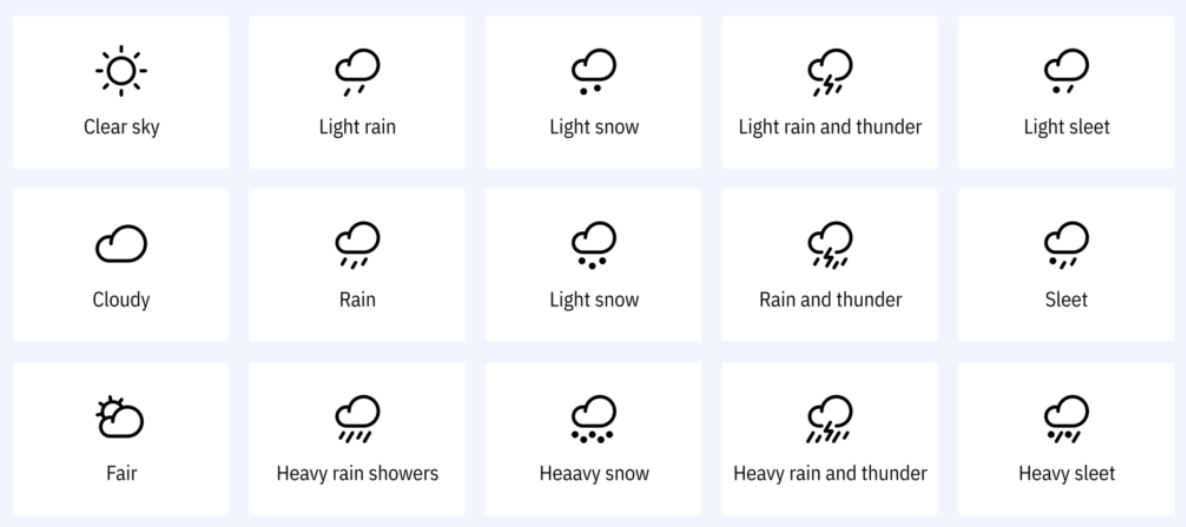Select the Rain icon with three drops

point(357,244)
